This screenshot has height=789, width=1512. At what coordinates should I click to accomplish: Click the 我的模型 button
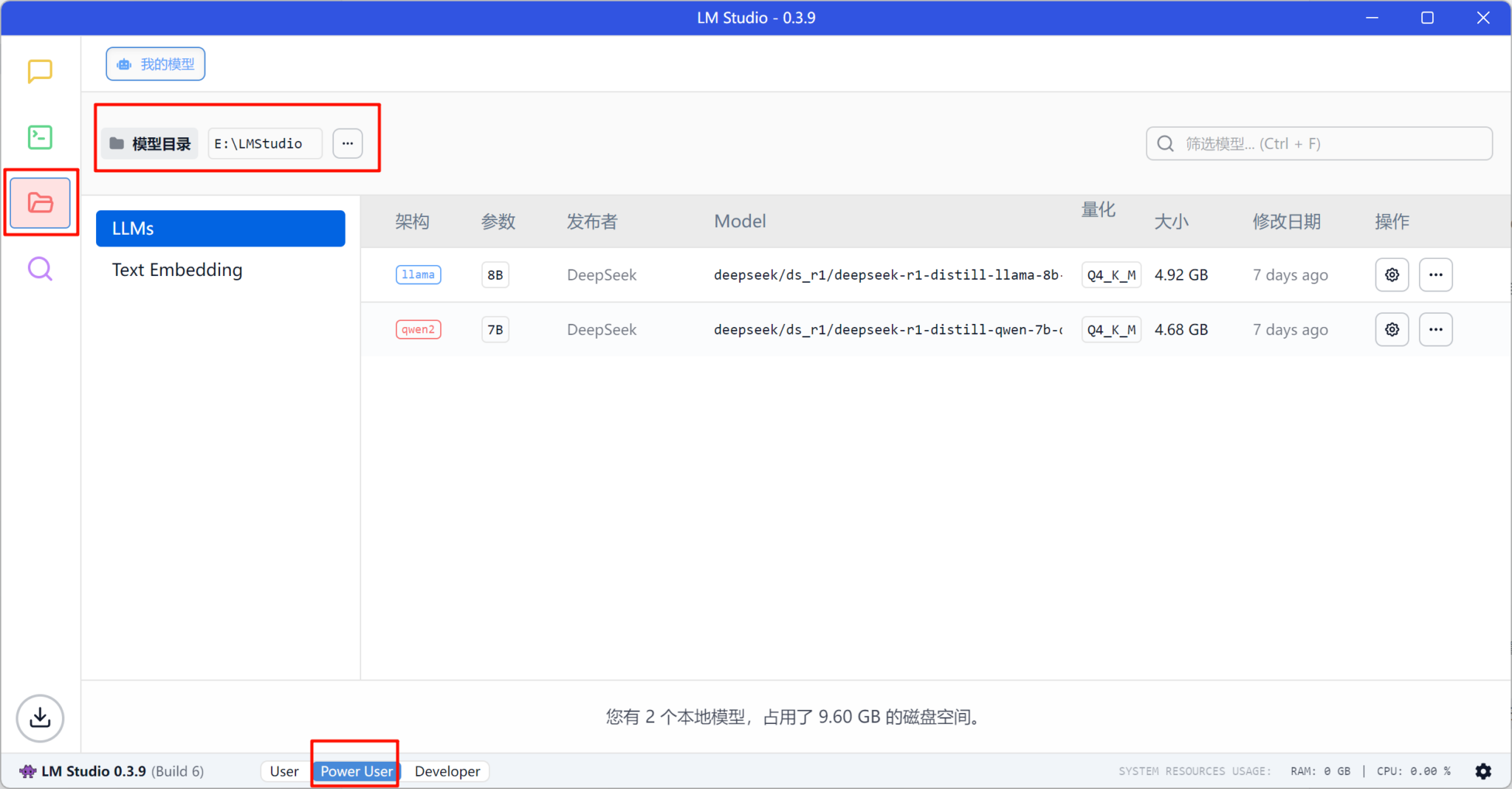(155, 63)
